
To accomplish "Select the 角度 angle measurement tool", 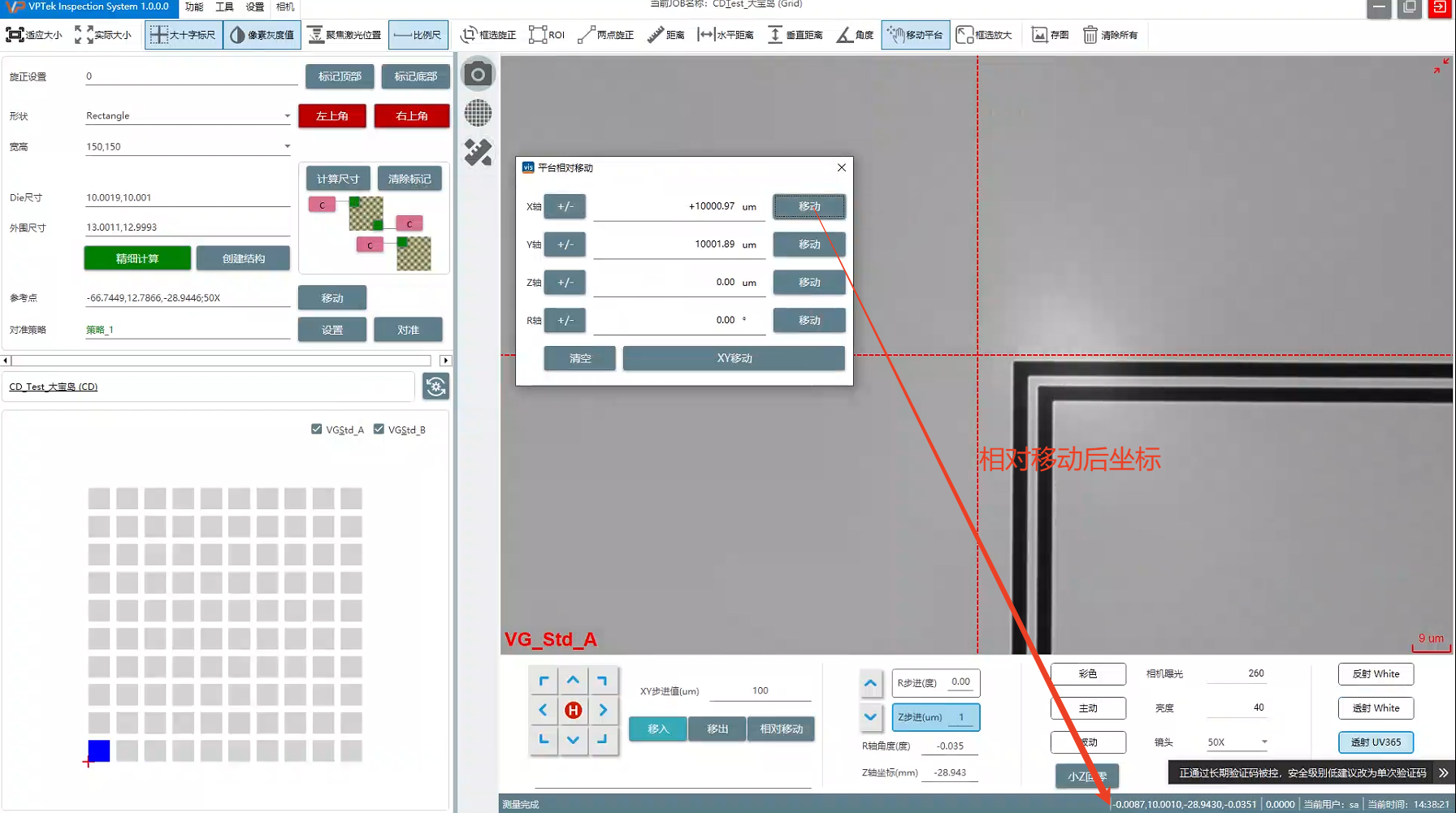I will pyautogui.click(x=855, y=35).
